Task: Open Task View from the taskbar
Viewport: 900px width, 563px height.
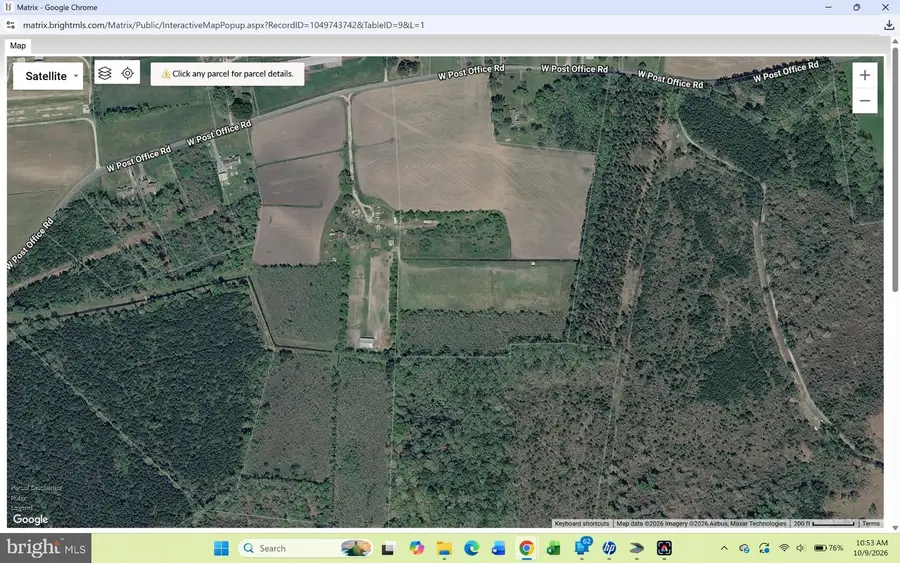Action: (388, 549)
